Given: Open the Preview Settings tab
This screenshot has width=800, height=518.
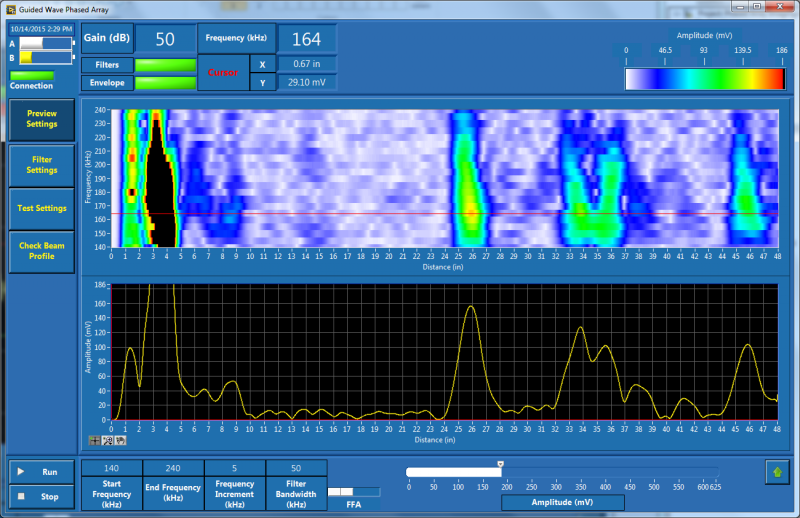Looking at the screenshot, I should [41, 119].
